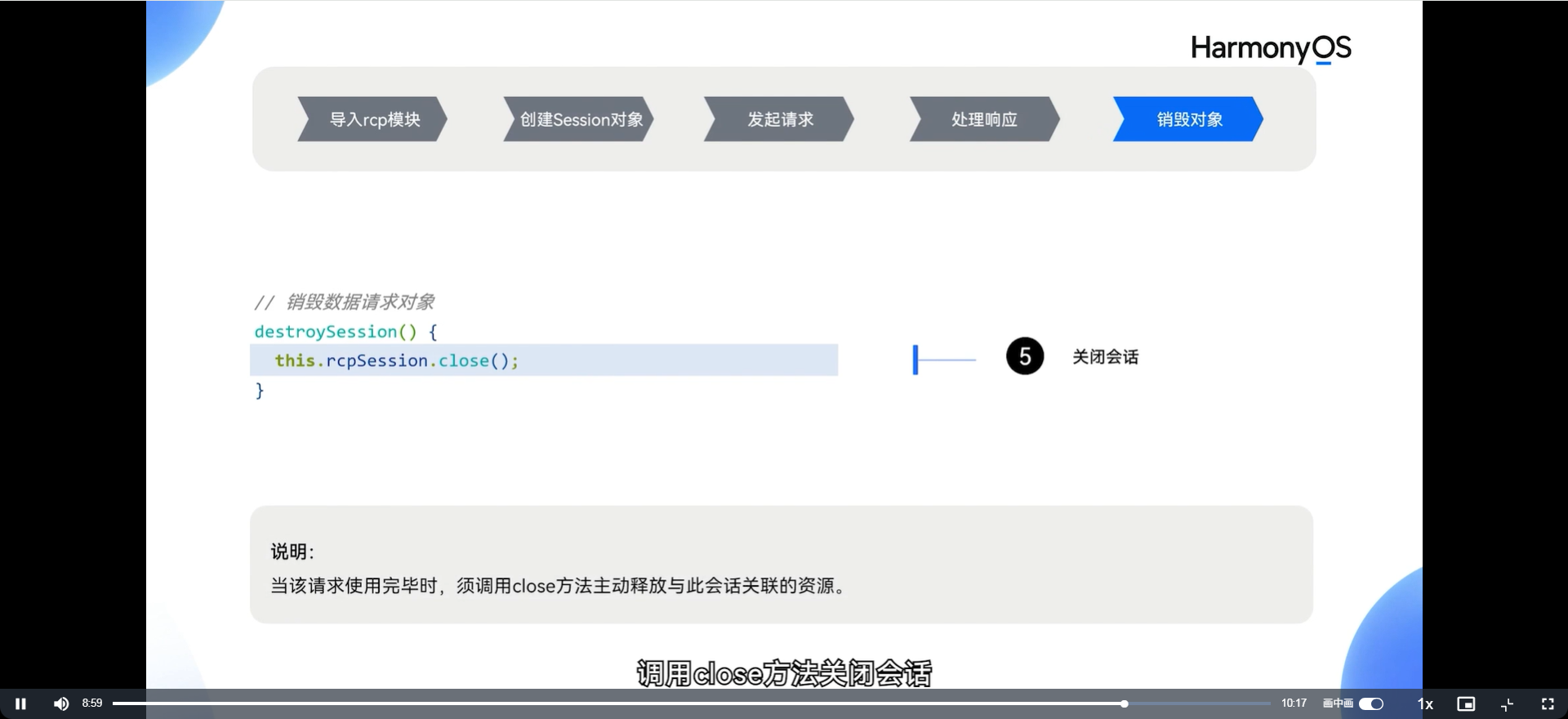Click the subtitle 调用close方法关闭会话
This screenshot has width=1568, height=719.
(x=784, y=673)
